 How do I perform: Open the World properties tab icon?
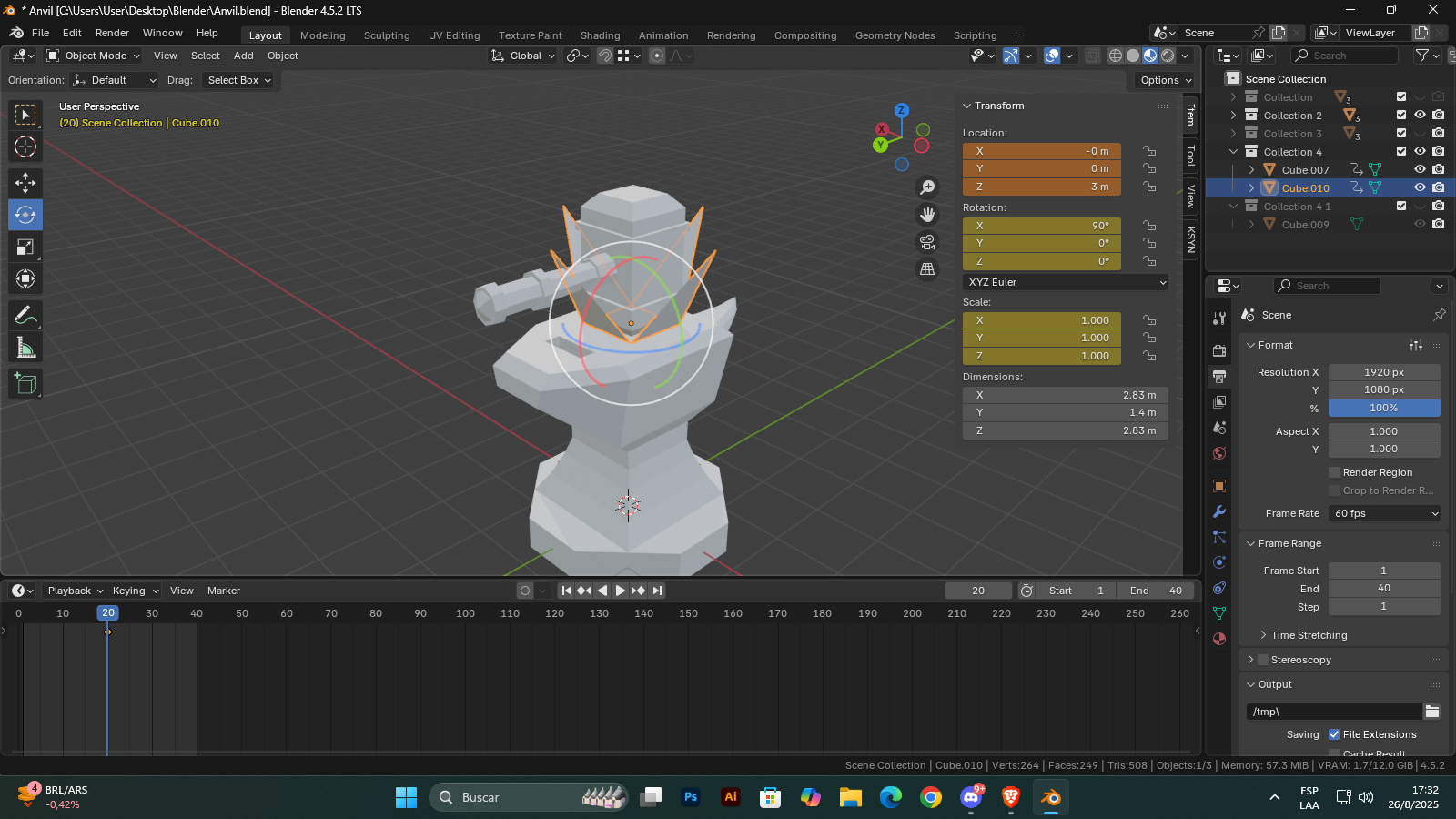(1219, 453)
